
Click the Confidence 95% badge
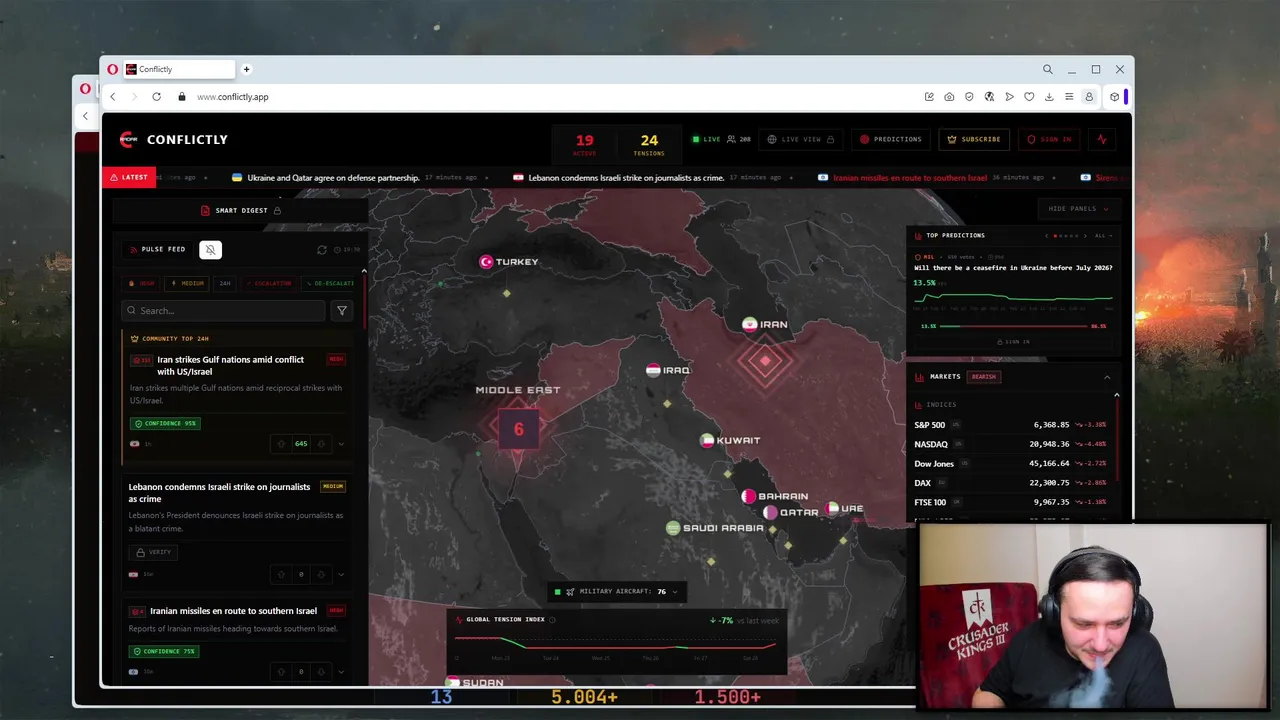(165, 424)
